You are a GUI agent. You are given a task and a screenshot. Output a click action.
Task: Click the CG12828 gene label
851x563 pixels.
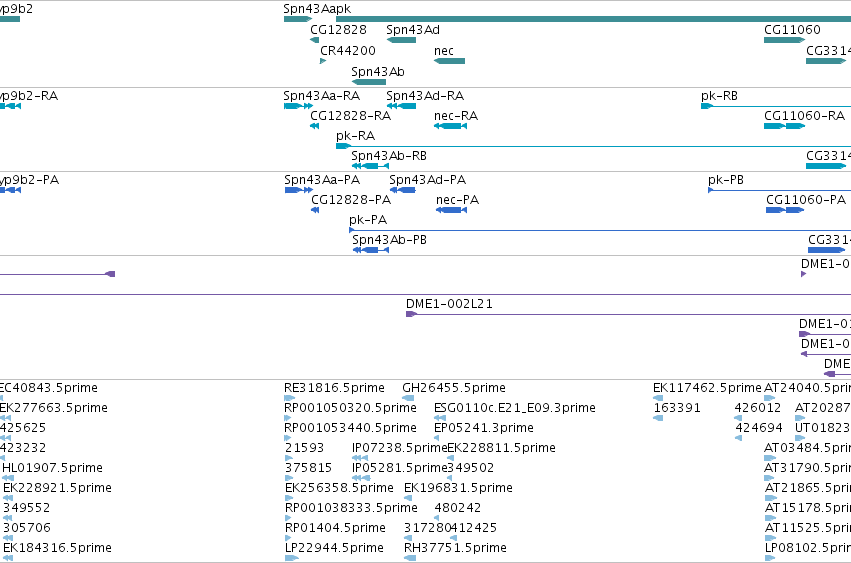coord(338,30)
